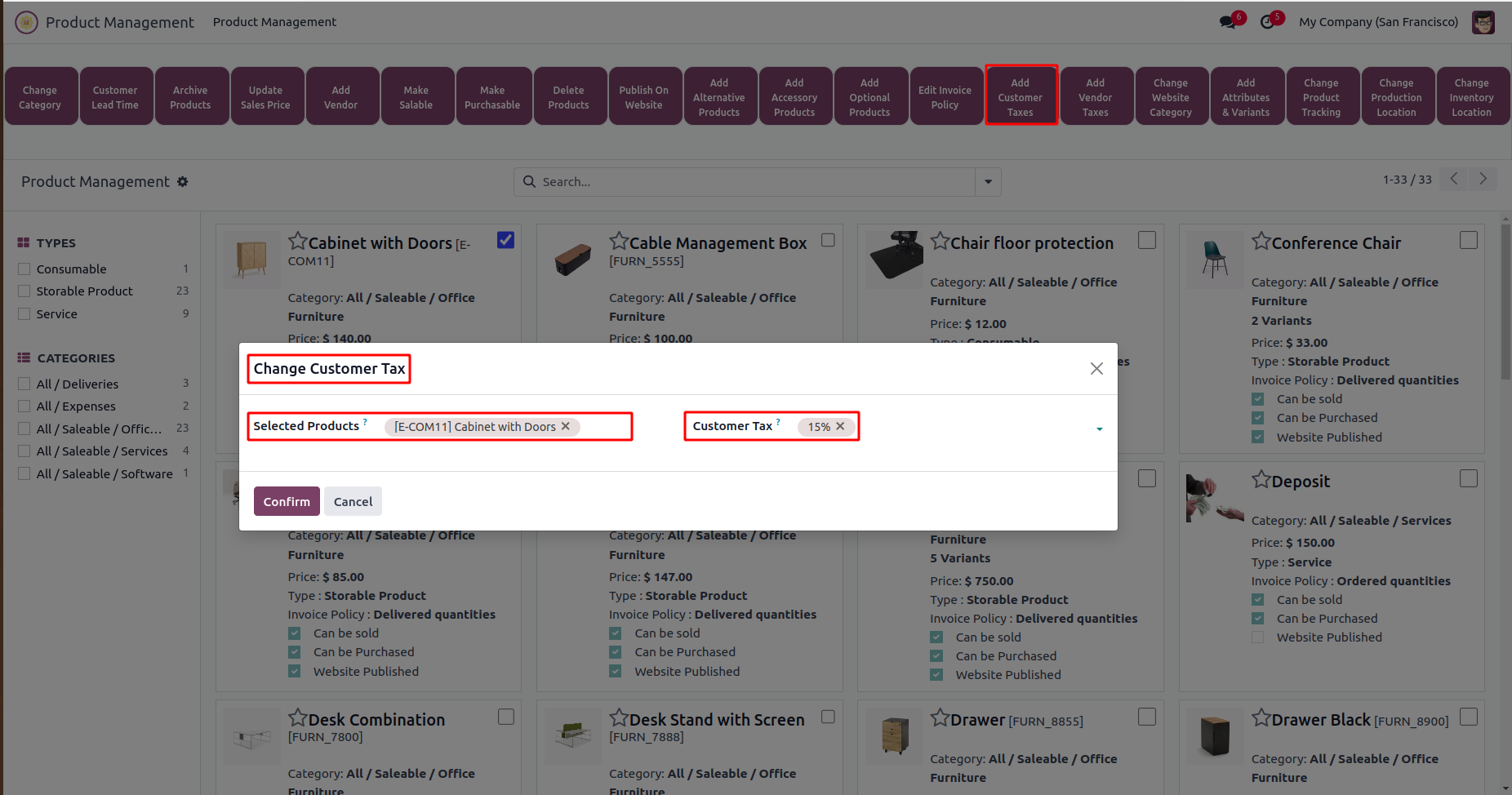The height and width of the screenshot is (795, 1512).
Task: Star the Deposit product
Action: (x=1261, y=480)
